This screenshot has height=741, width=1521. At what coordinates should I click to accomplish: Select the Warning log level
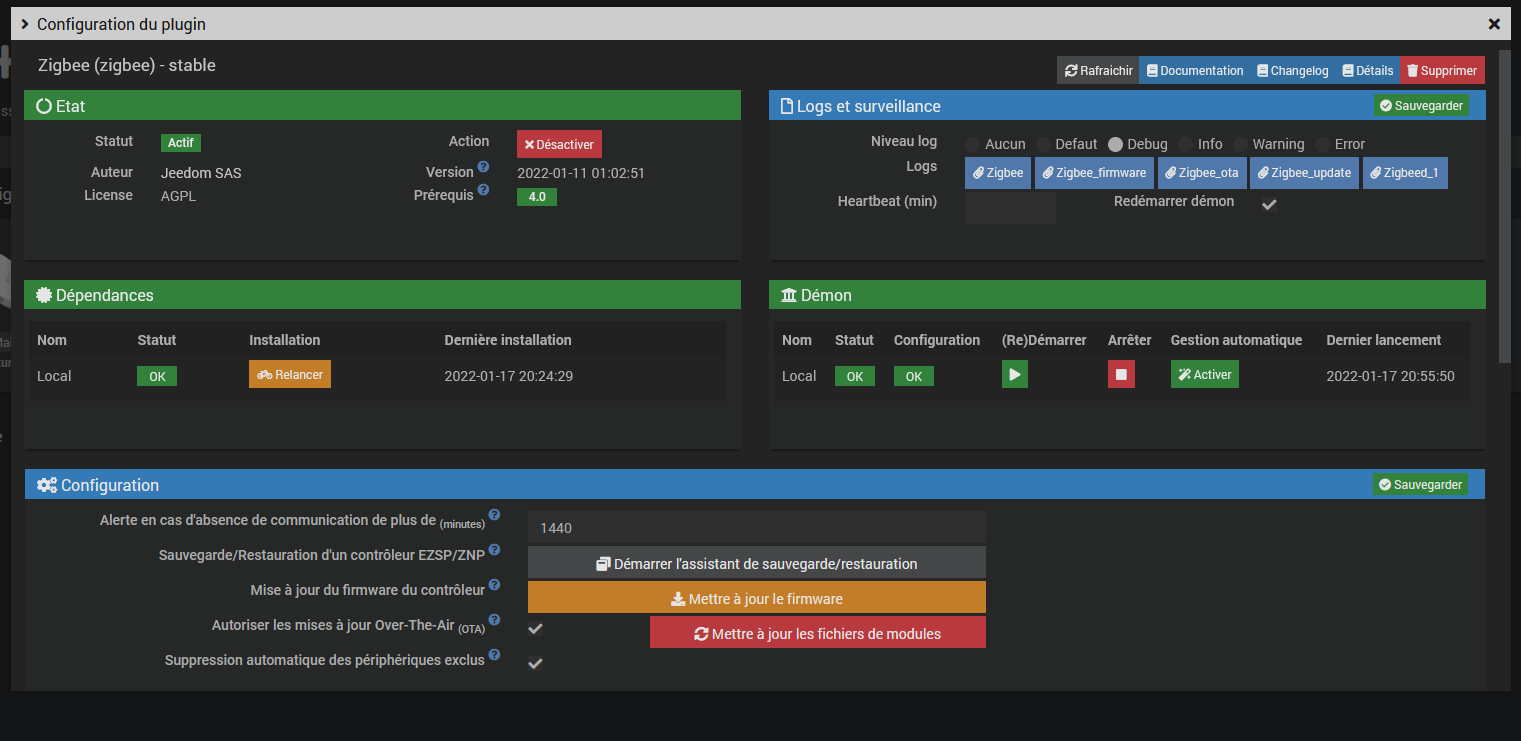pyautogui.click(x=1240, y=144)
